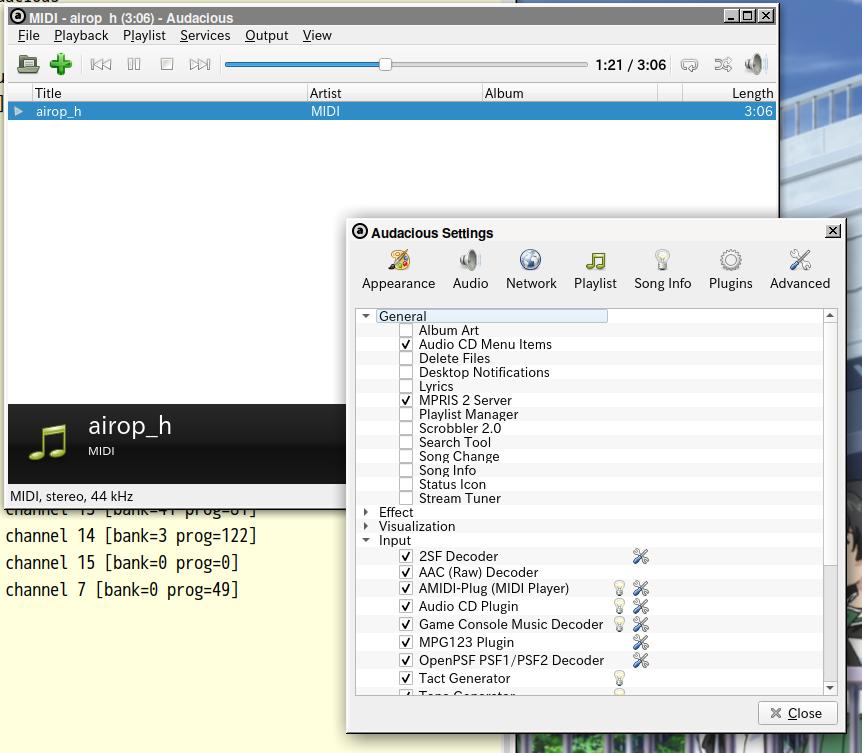
Task: Open the Playback menu
Action: point(81,35)
